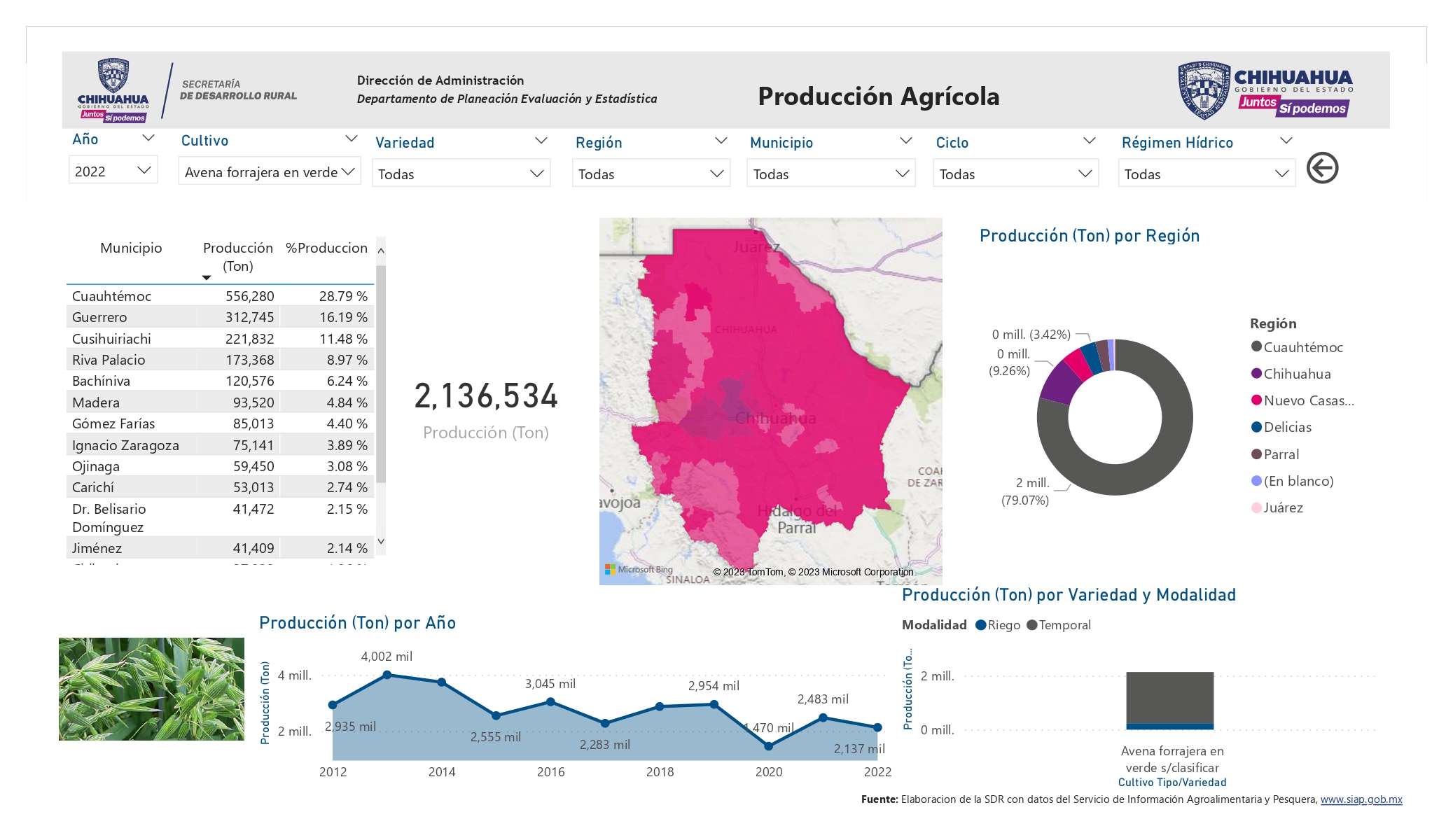Click the Nuevo Casas legend color dot
The width and height of the screenshot is (1453, 840).
tap(1256, 400)
